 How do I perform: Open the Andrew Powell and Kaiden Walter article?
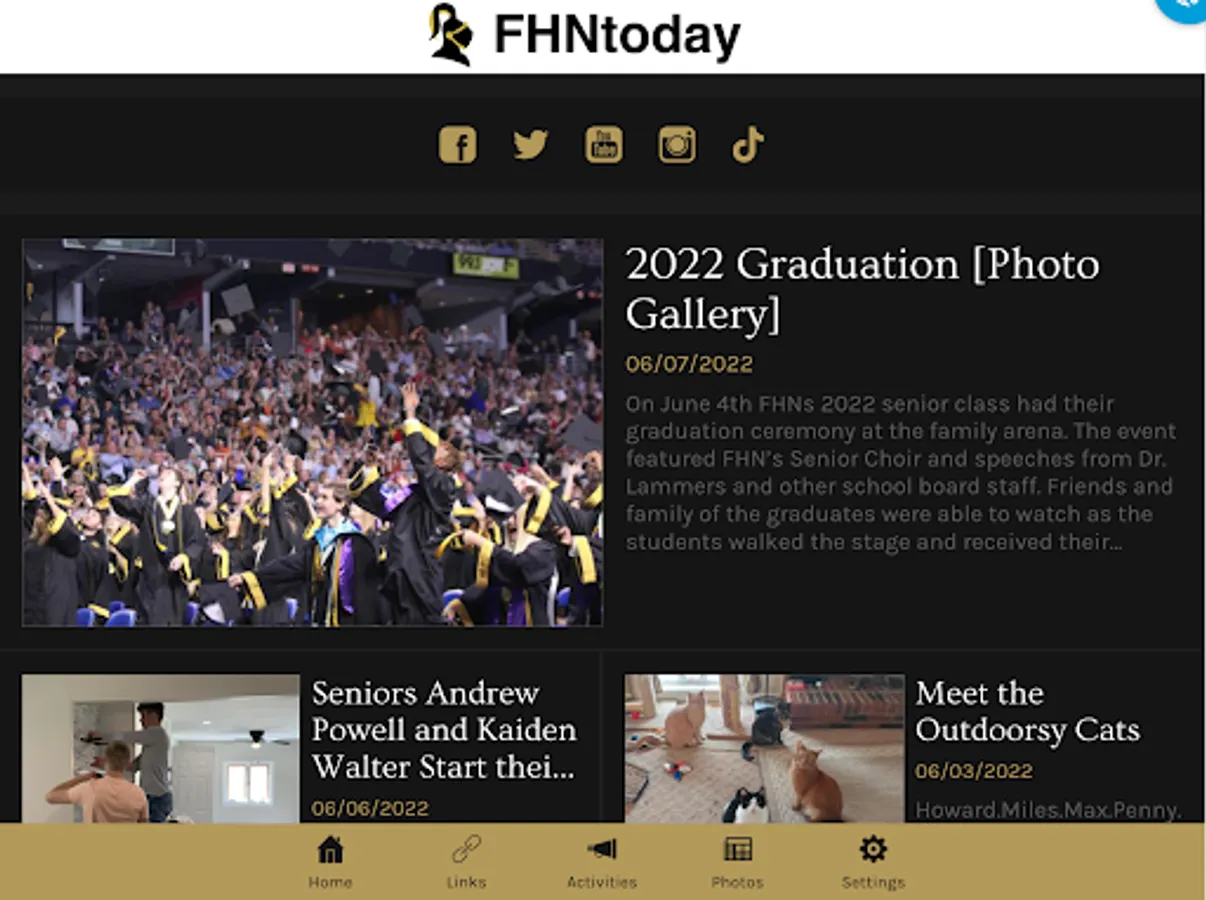pyautogui.click(x=444, y=730)
